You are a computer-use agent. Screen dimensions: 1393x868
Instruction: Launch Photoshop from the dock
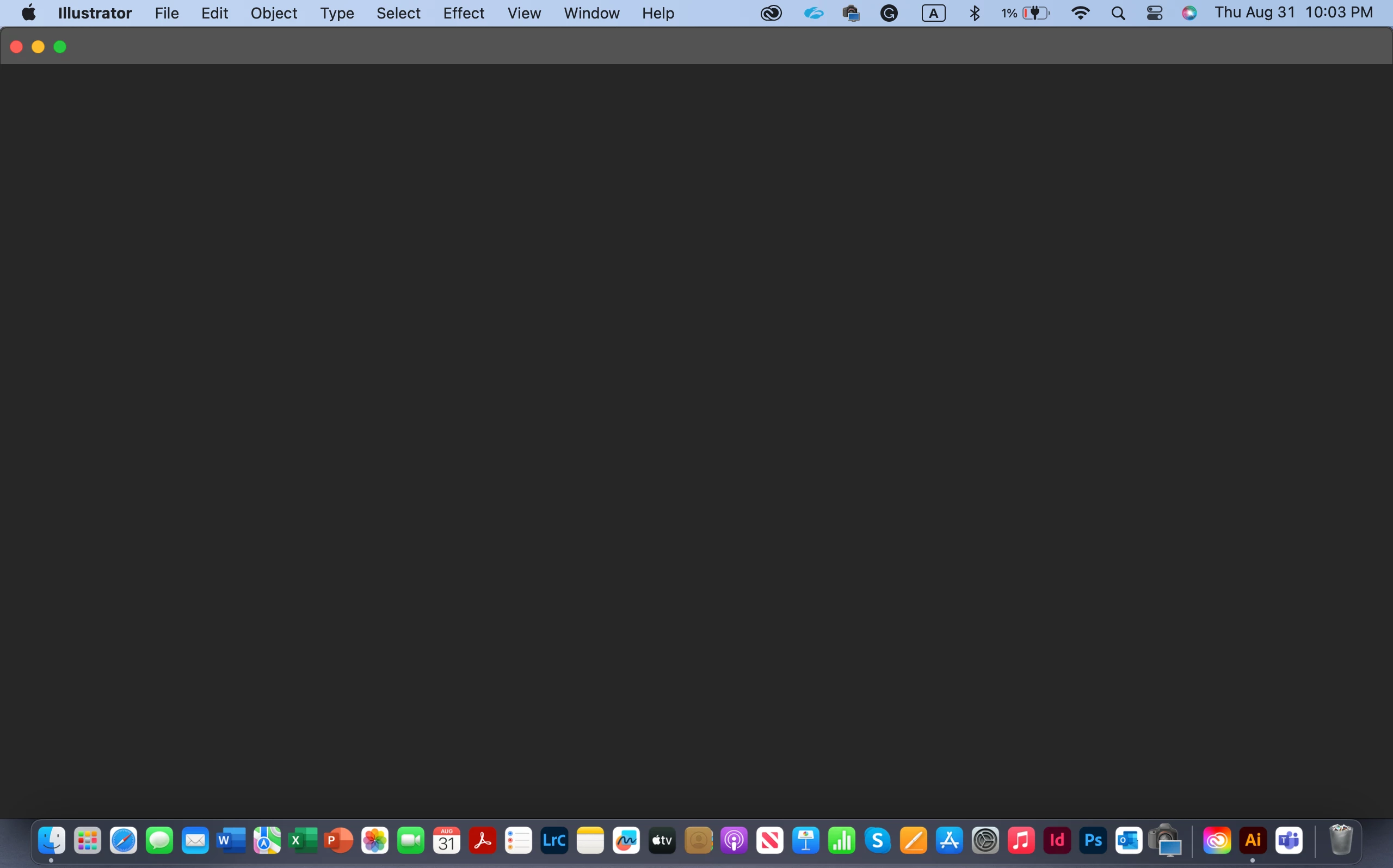click(x=1093, y=840)
